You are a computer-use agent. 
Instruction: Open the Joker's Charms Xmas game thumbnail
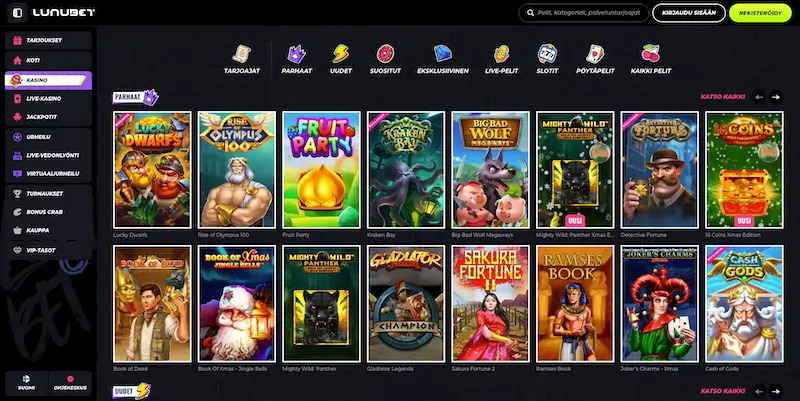(x=660, y=304)
